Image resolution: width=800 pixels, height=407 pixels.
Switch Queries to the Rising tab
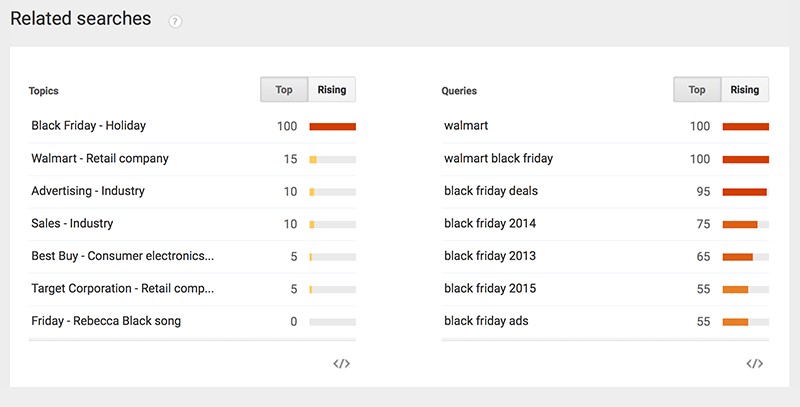[745, 90]
